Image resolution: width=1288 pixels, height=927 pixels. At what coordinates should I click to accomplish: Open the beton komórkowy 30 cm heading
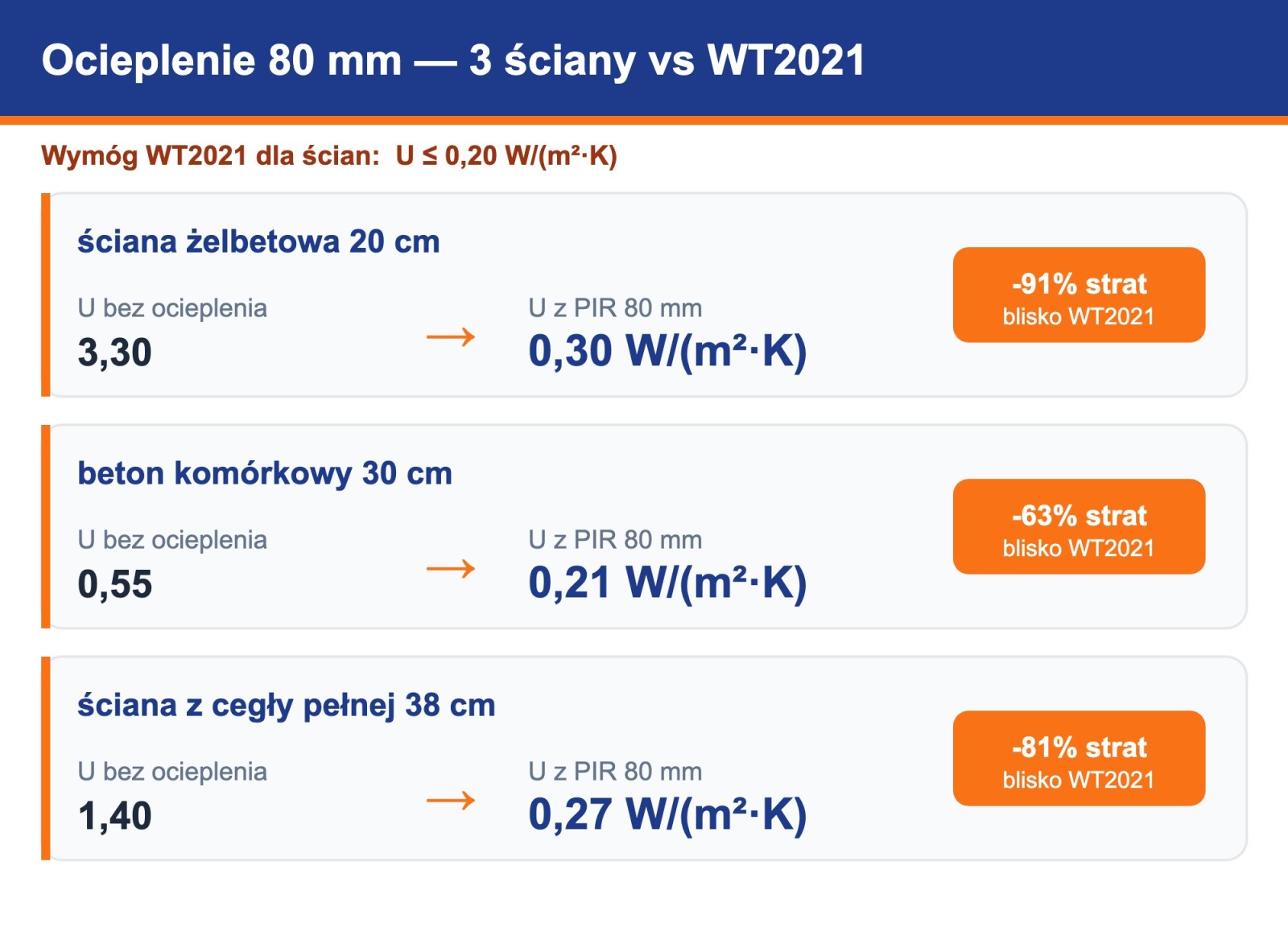pyautogui.click(x=265, y=473)
